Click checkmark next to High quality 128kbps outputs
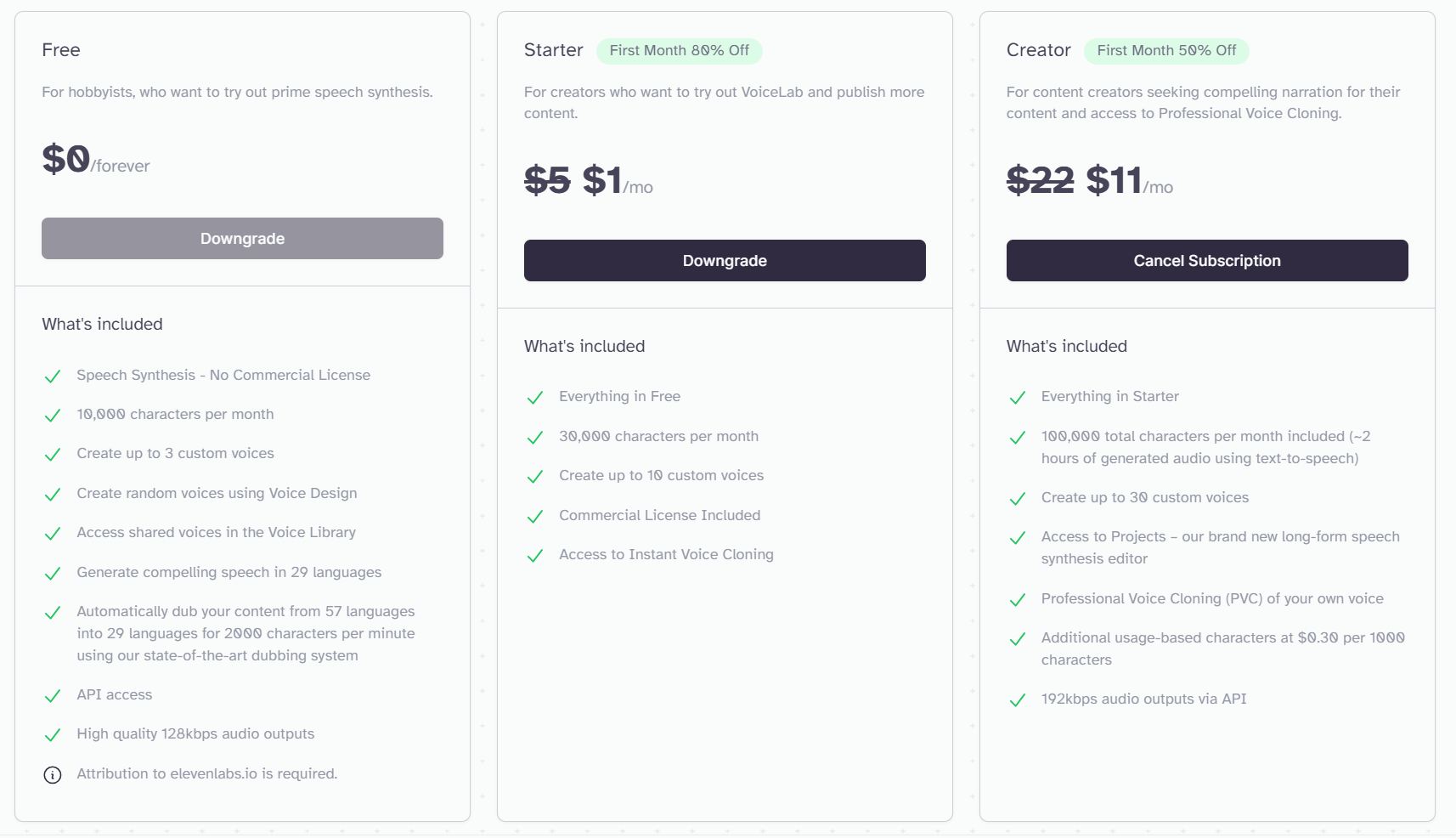Image resolution: width=1456 pixels, height=838 pixels. pos(53,735)
